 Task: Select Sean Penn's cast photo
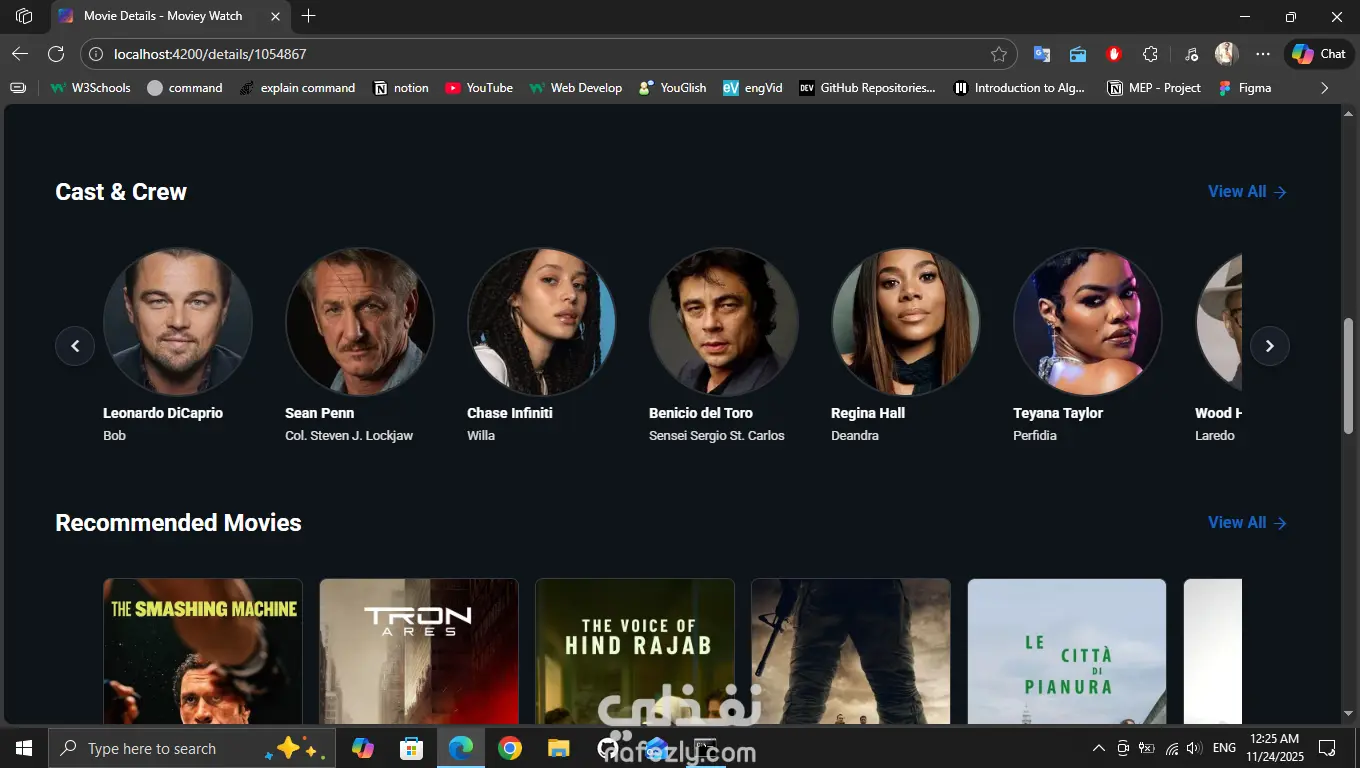point(360,322)
